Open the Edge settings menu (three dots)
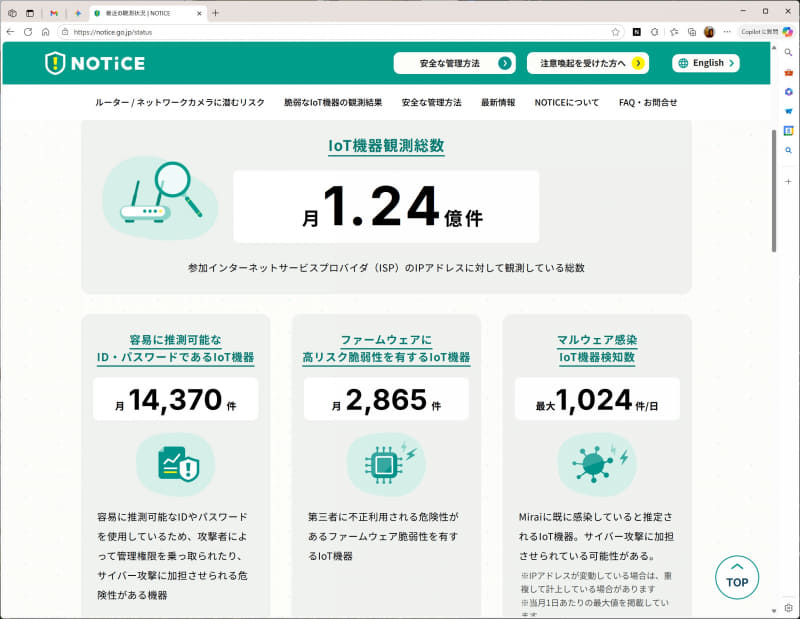This screenshot has height=619, width=800. click(726, 31)
